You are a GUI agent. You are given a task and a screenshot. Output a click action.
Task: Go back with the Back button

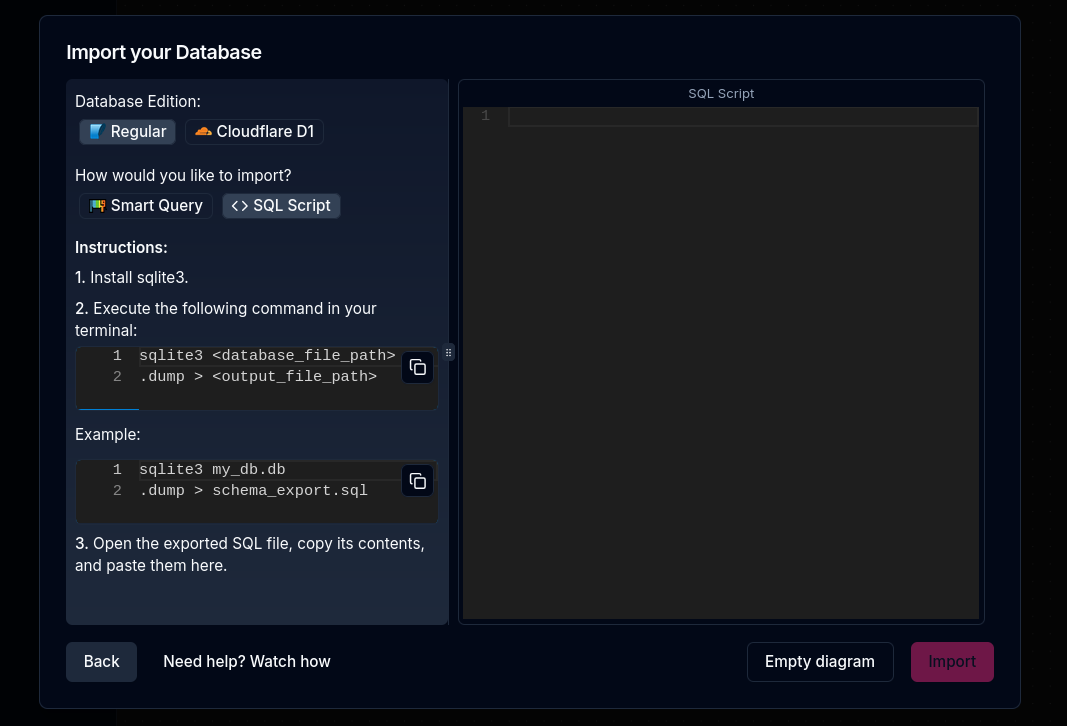101,662
